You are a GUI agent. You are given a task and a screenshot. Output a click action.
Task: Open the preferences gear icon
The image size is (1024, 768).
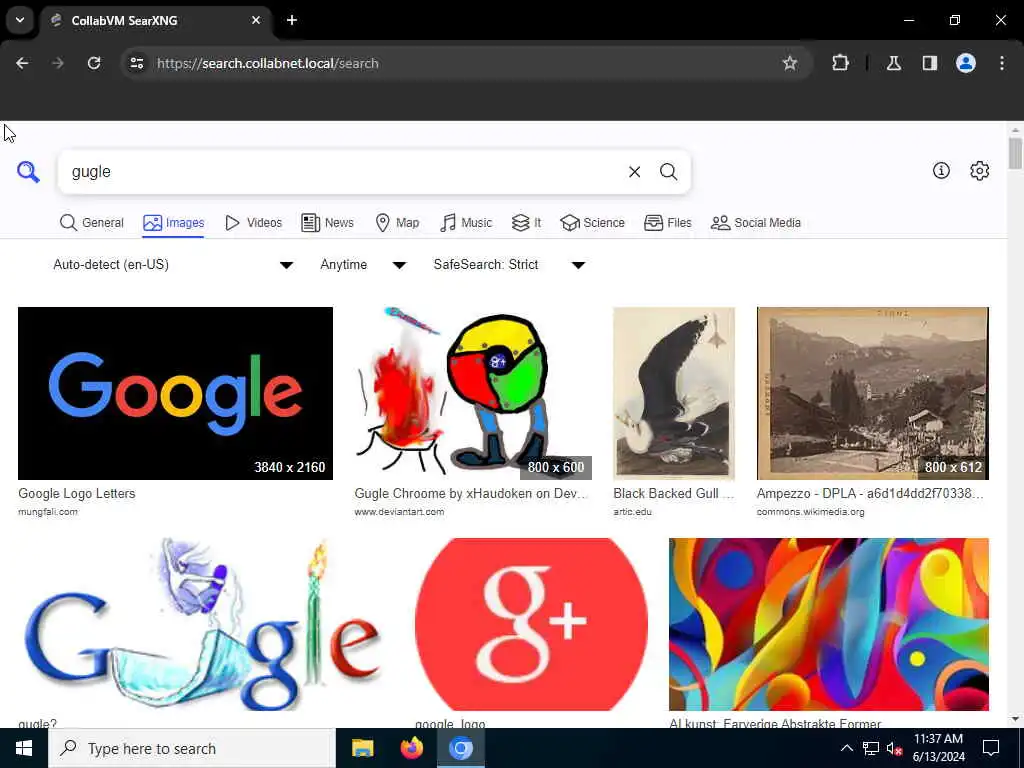point(979,170)
